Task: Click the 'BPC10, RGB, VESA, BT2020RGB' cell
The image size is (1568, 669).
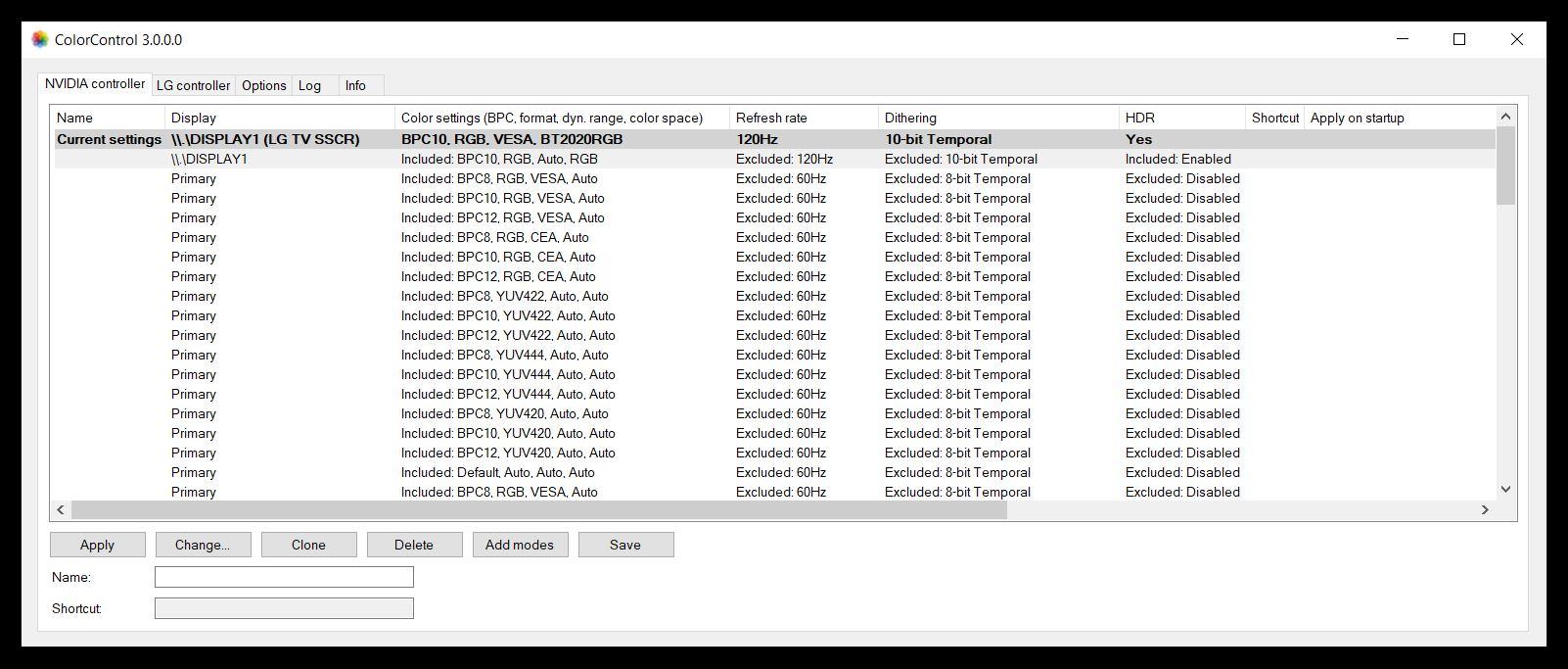Action: click(512, 139)
